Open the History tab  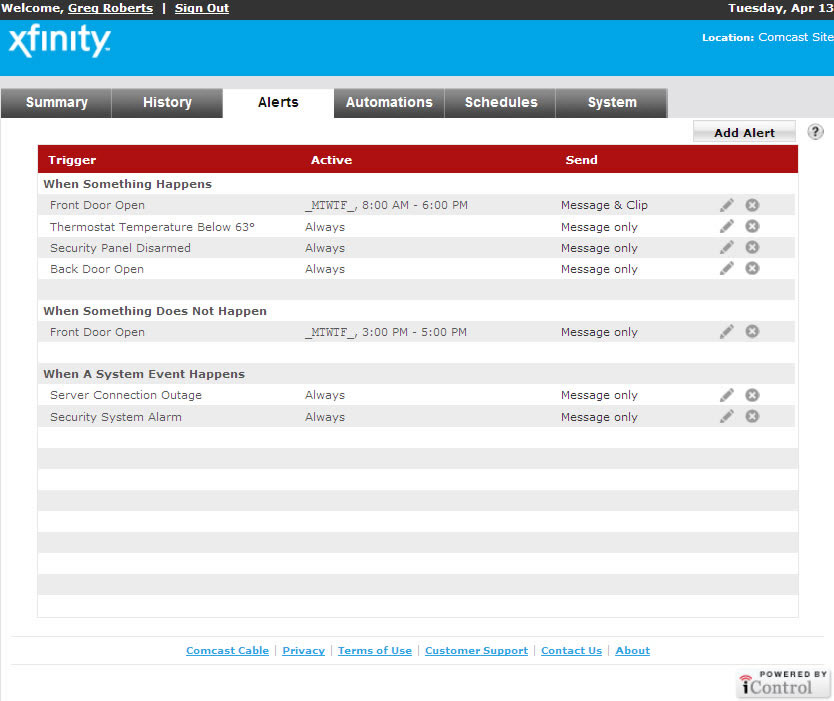click(x=167, y=102)
